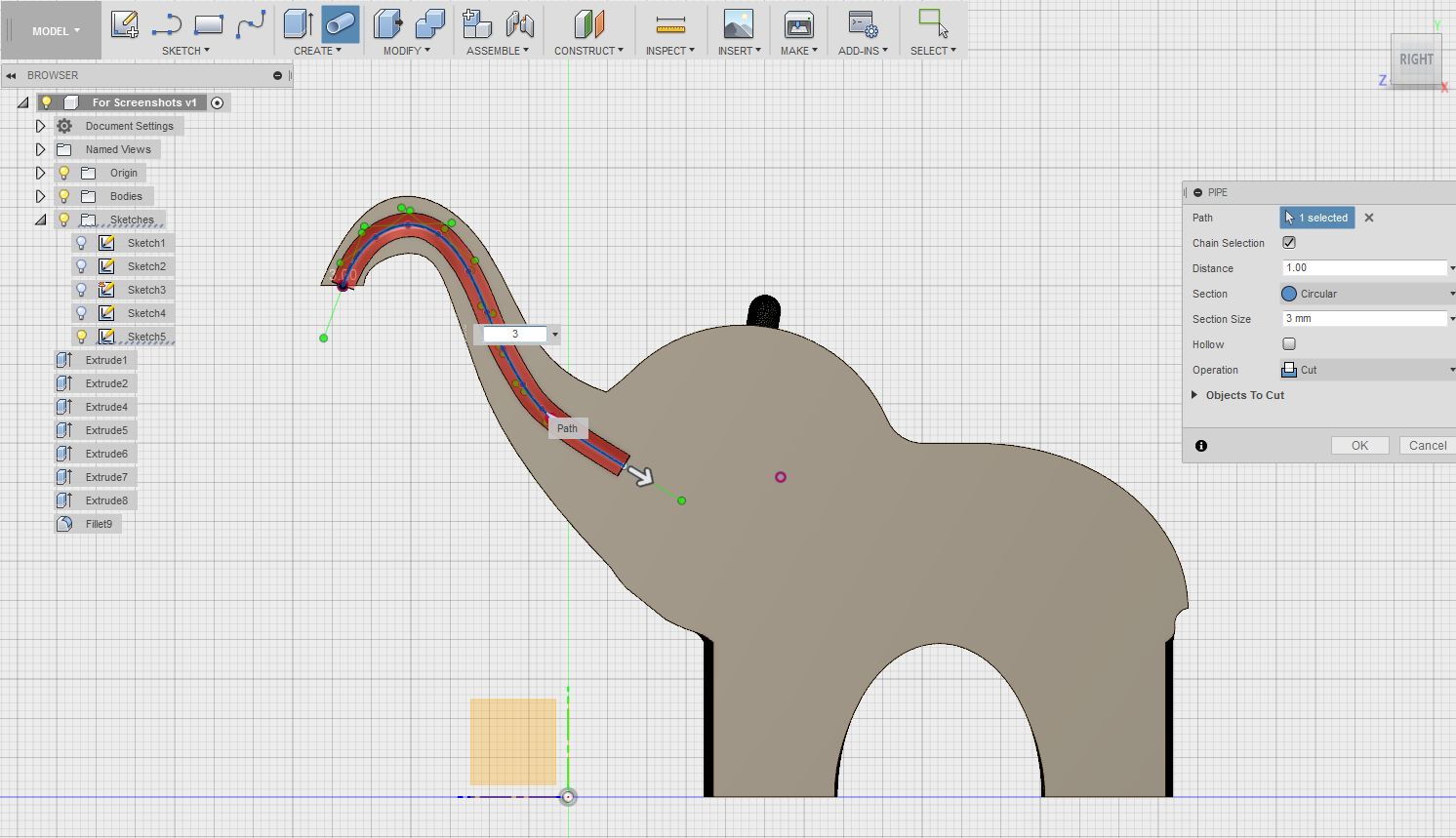Select the Measure tool icon under Inspect
Image resolution: width=1456 pixels, height=838 pixels.
(x=670, y=23)
